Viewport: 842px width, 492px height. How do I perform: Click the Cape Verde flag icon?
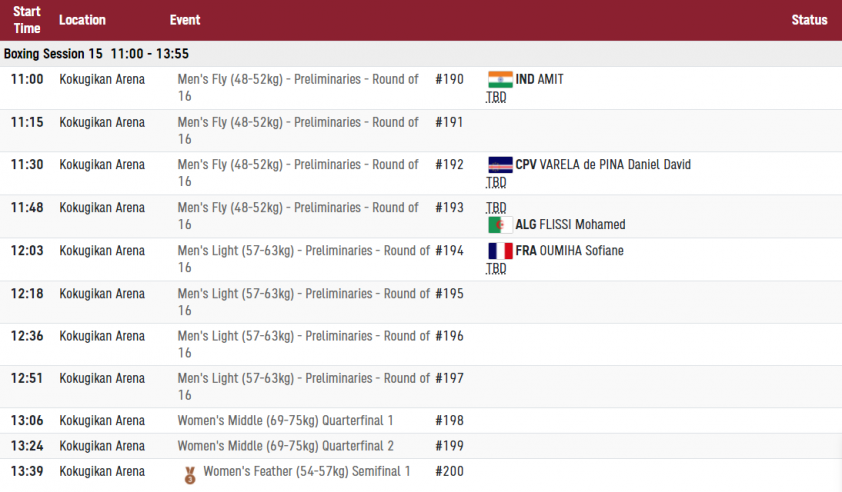(x=500, y=165)
